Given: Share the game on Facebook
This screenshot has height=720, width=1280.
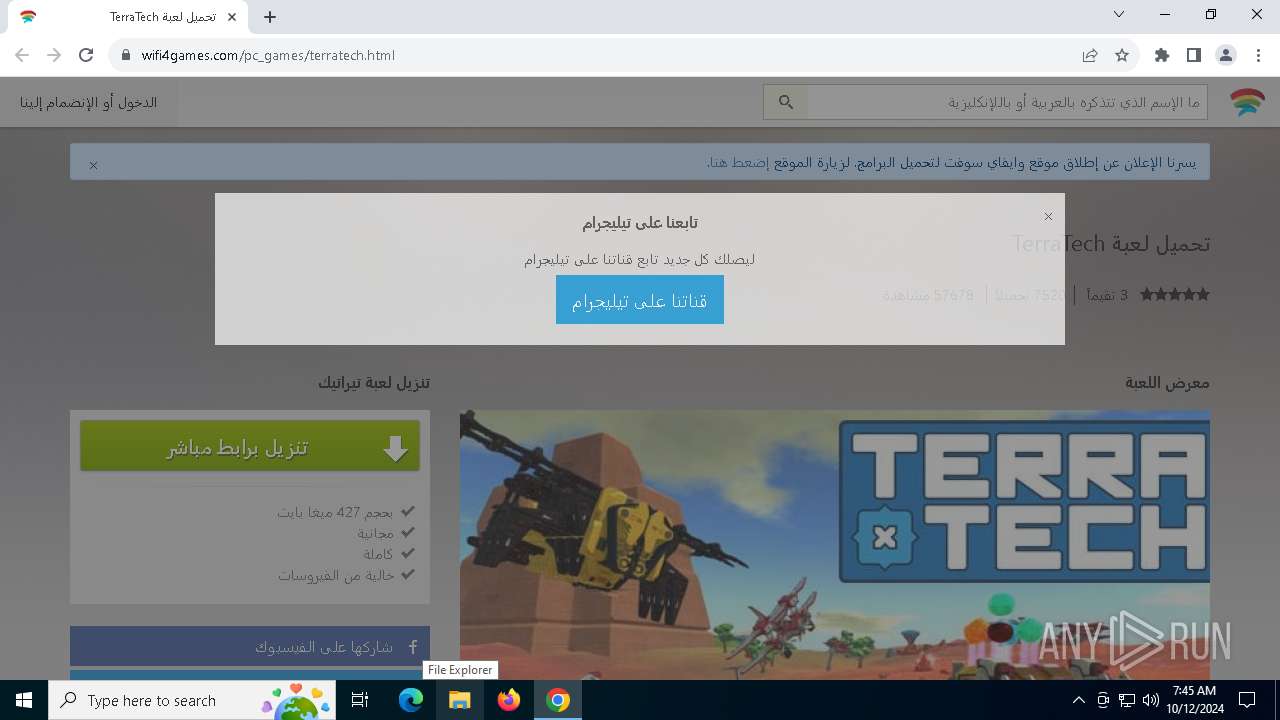Looking at the screenshot, I should coord(250,647).
